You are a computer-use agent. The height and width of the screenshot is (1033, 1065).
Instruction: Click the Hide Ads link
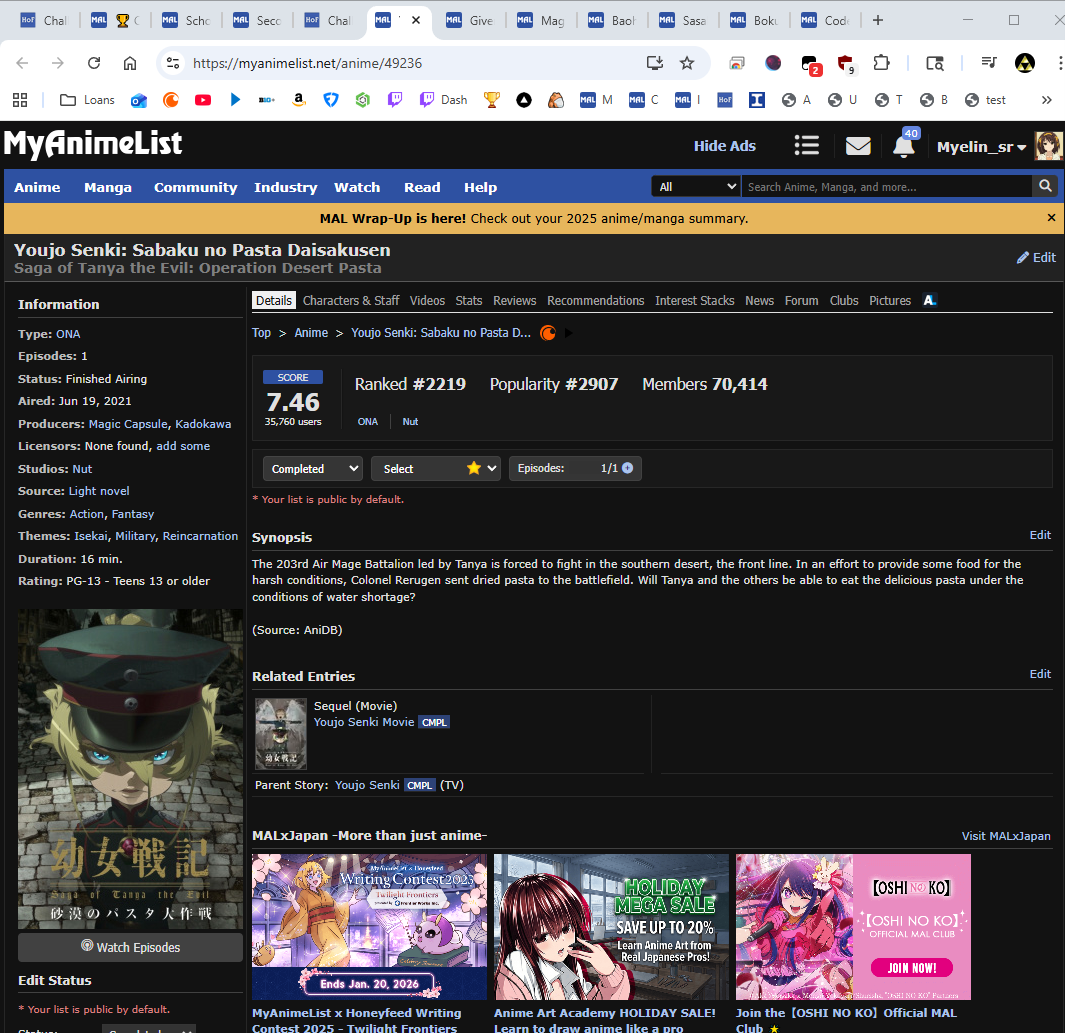coord(724,146)
